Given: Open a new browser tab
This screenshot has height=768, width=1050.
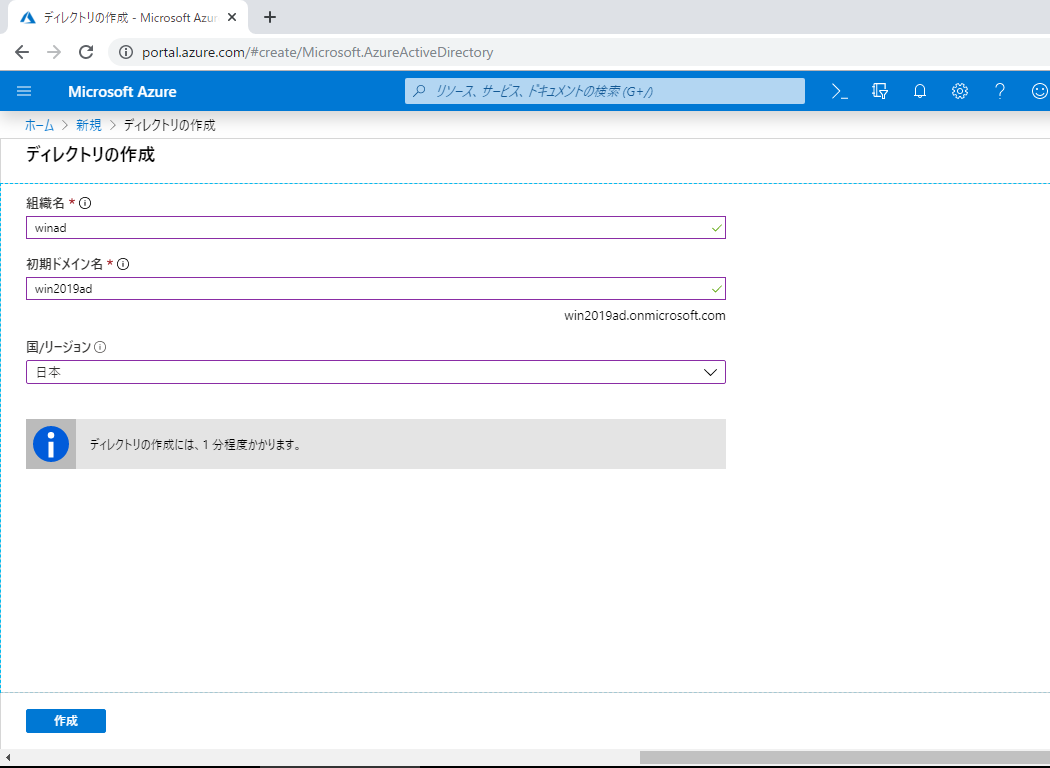Looking at the screenshot, I should click(x=270, y=17).
